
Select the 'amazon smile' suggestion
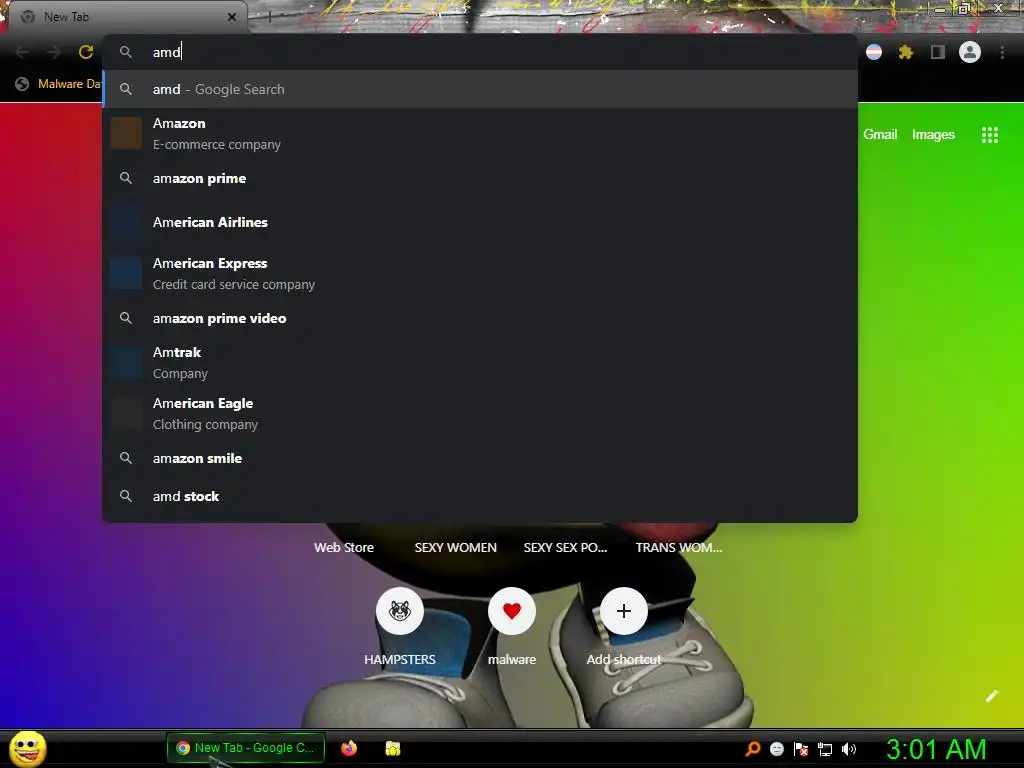coord(480,458)
